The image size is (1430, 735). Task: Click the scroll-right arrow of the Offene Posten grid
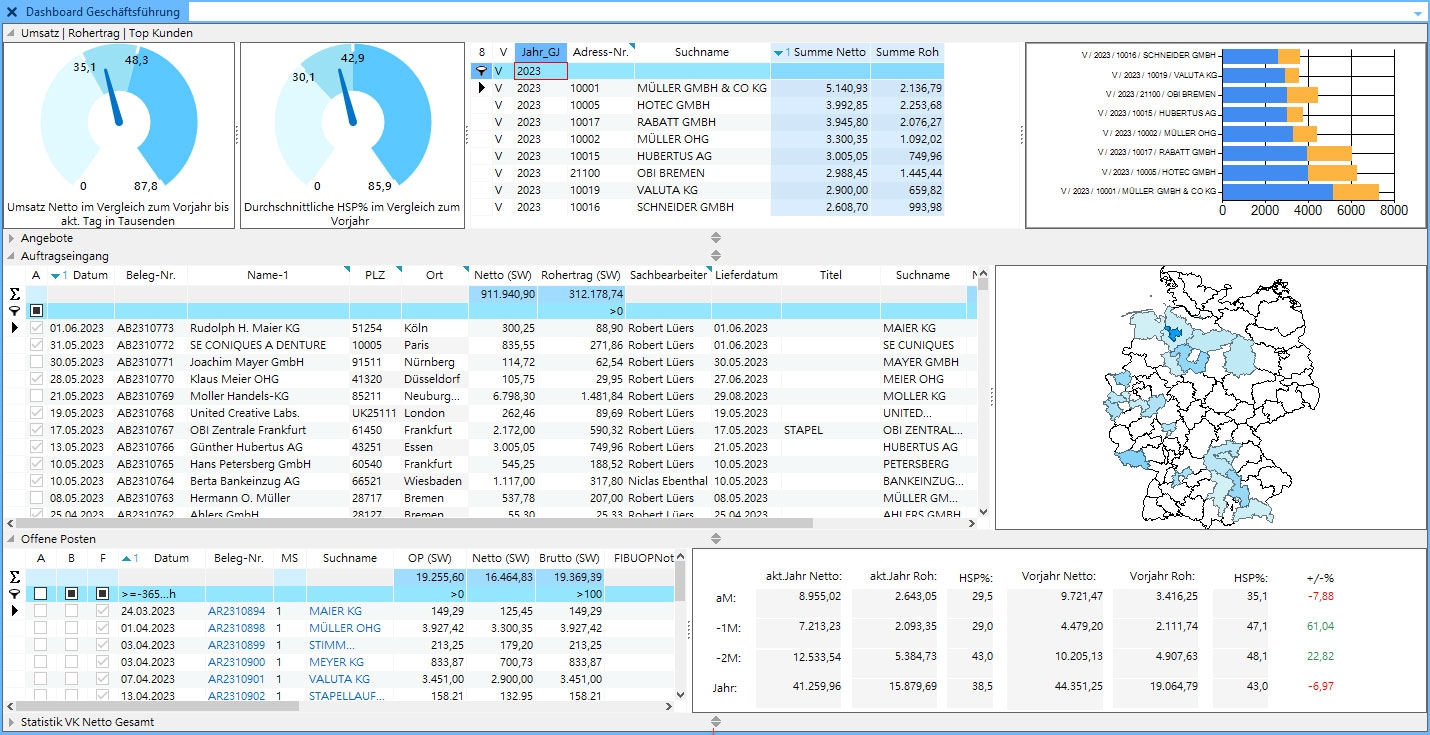coord(669,706)
